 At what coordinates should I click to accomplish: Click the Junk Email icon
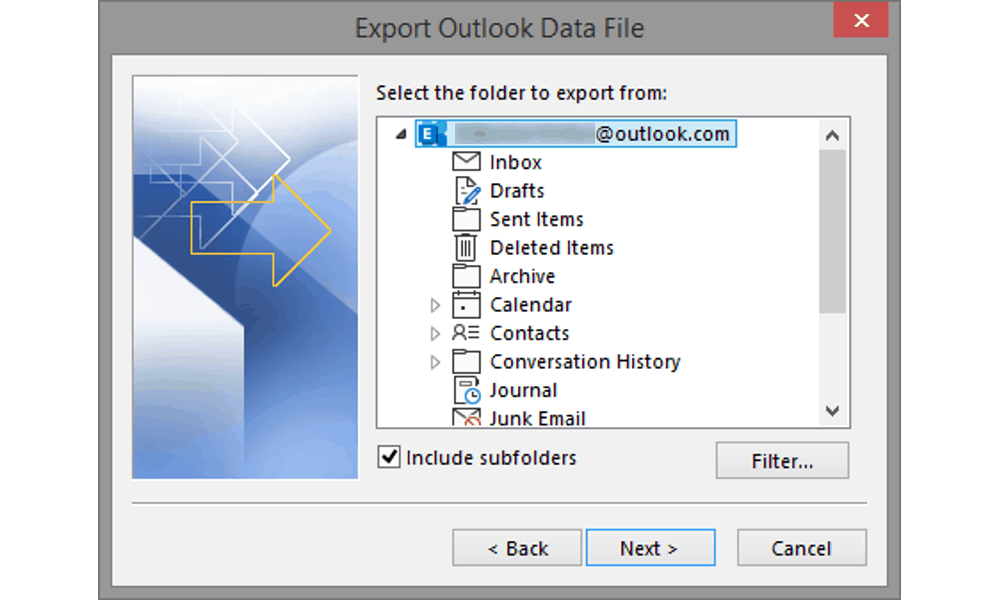466,418
